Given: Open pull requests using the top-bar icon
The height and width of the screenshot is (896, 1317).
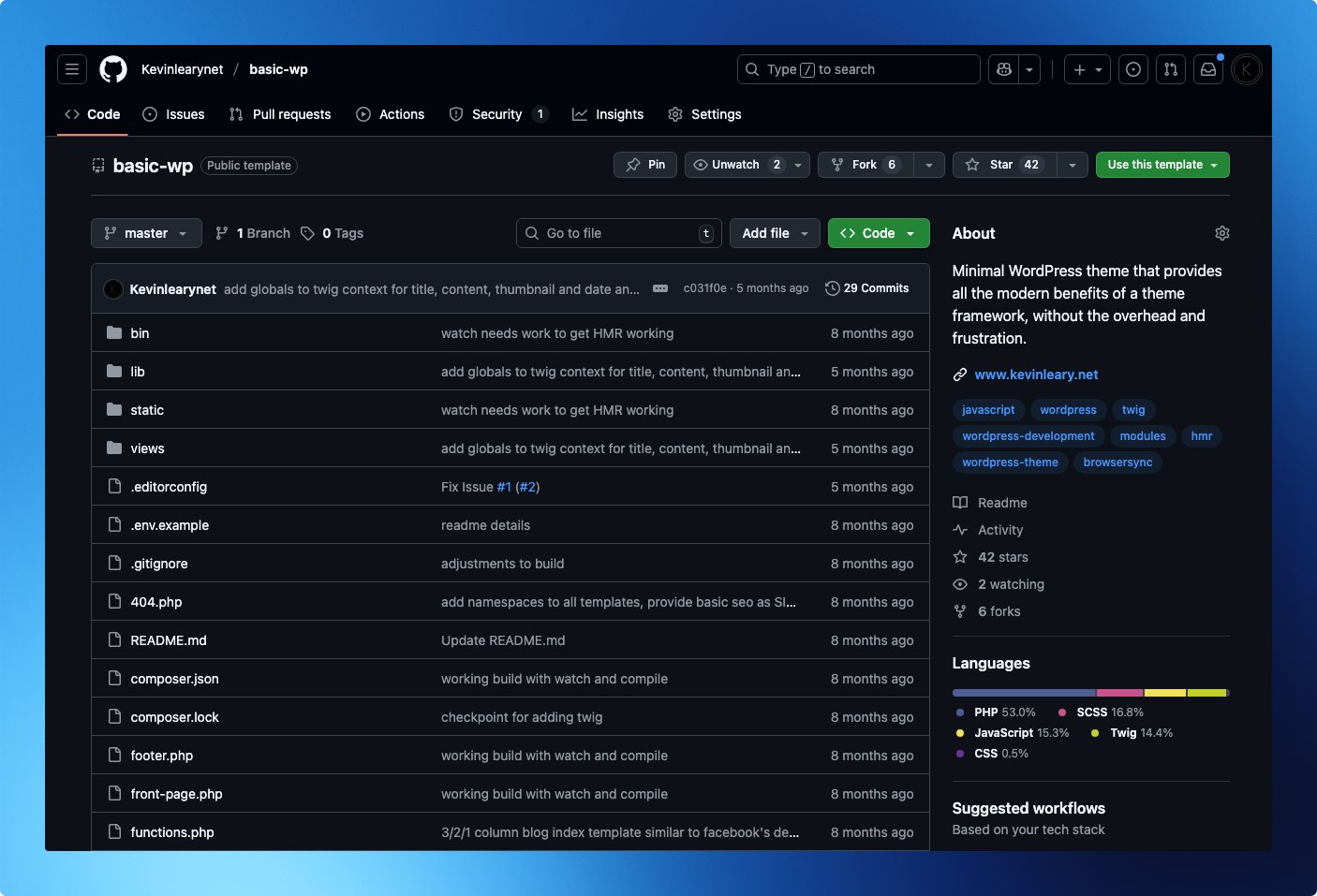Looking at the screenshot, I should tap(1171, 68).
